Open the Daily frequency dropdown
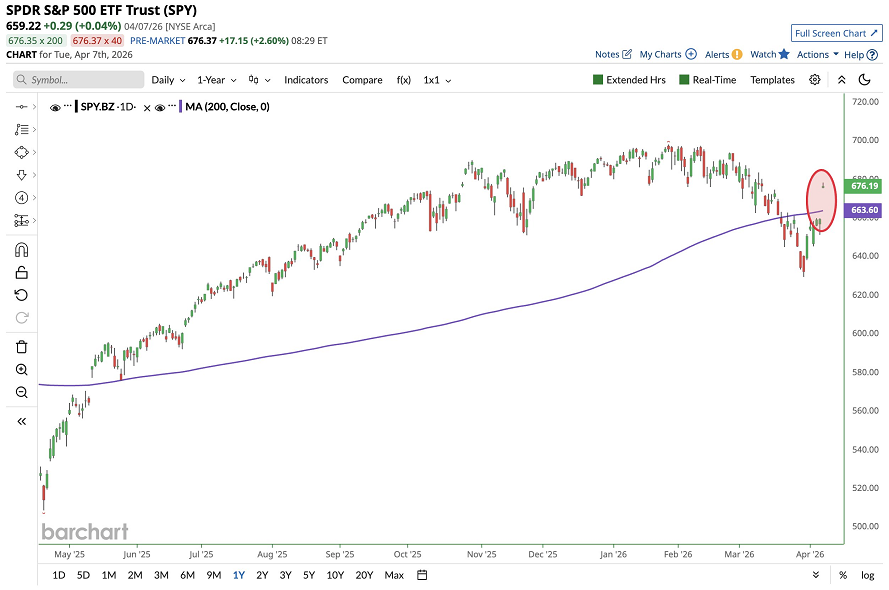Image resolution: width=889 pixels, height=590 pixels. (166, 79)
